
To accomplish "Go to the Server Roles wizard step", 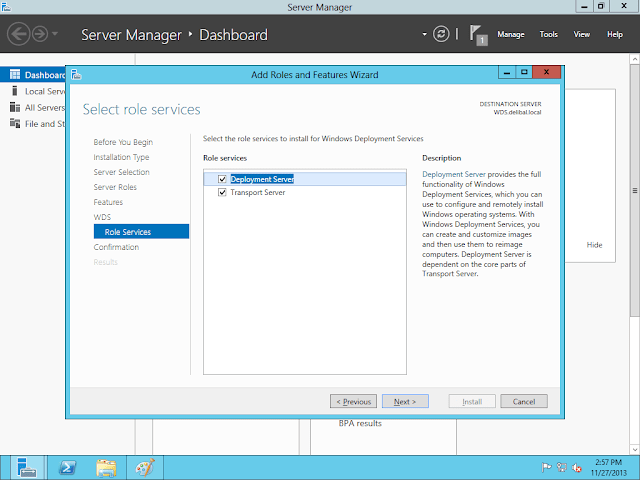I will pos(115,187).
